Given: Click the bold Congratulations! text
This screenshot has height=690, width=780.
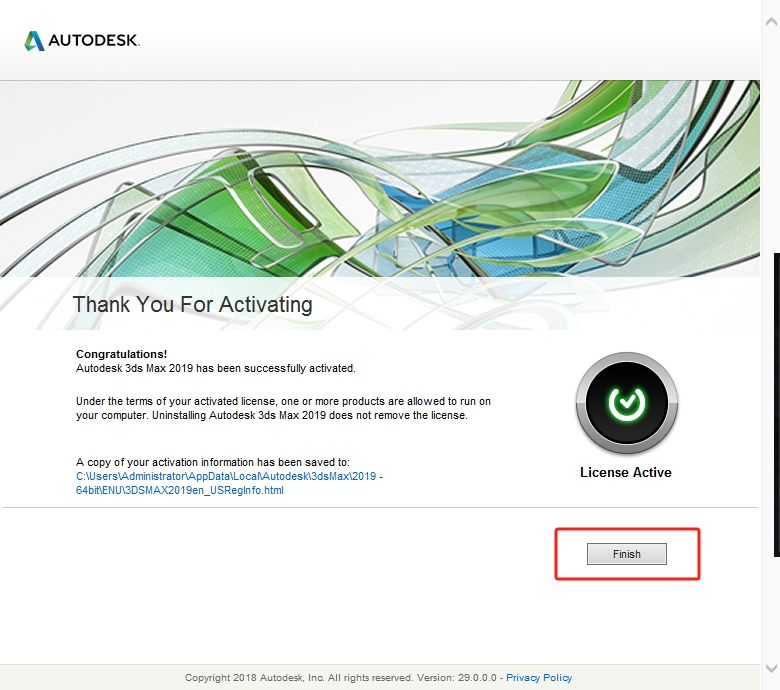Looking at the screenshot, I should pos(122,354).
